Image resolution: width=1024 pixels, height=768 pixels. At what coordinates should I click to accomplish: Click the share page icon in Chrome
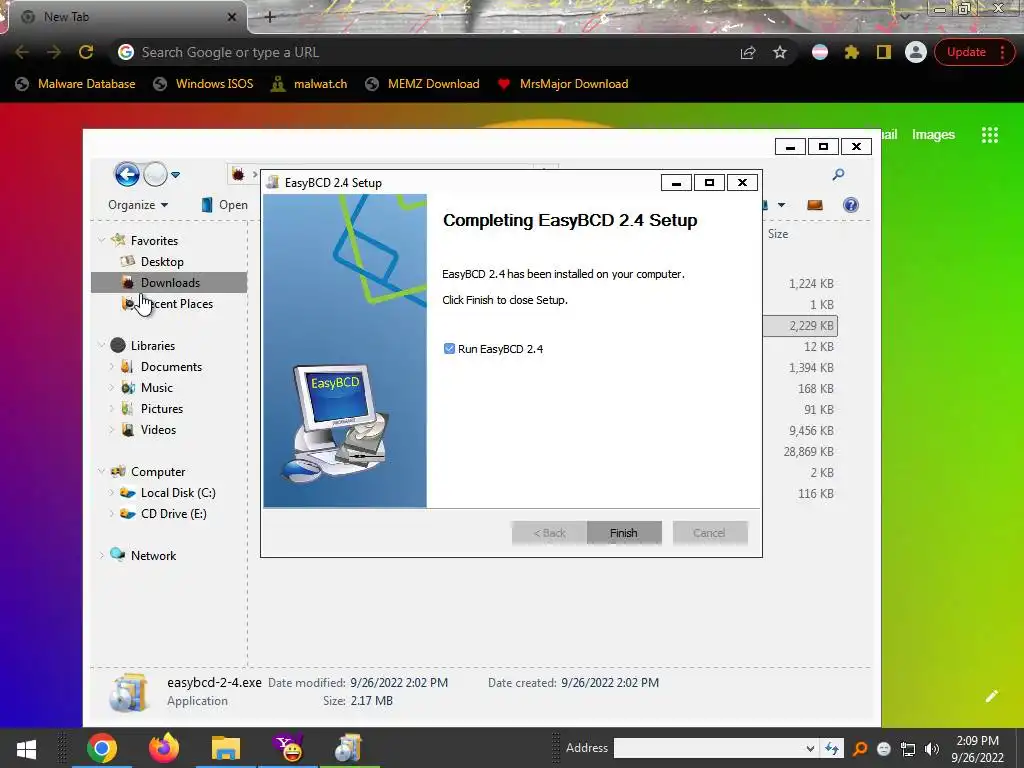[748, 52]
